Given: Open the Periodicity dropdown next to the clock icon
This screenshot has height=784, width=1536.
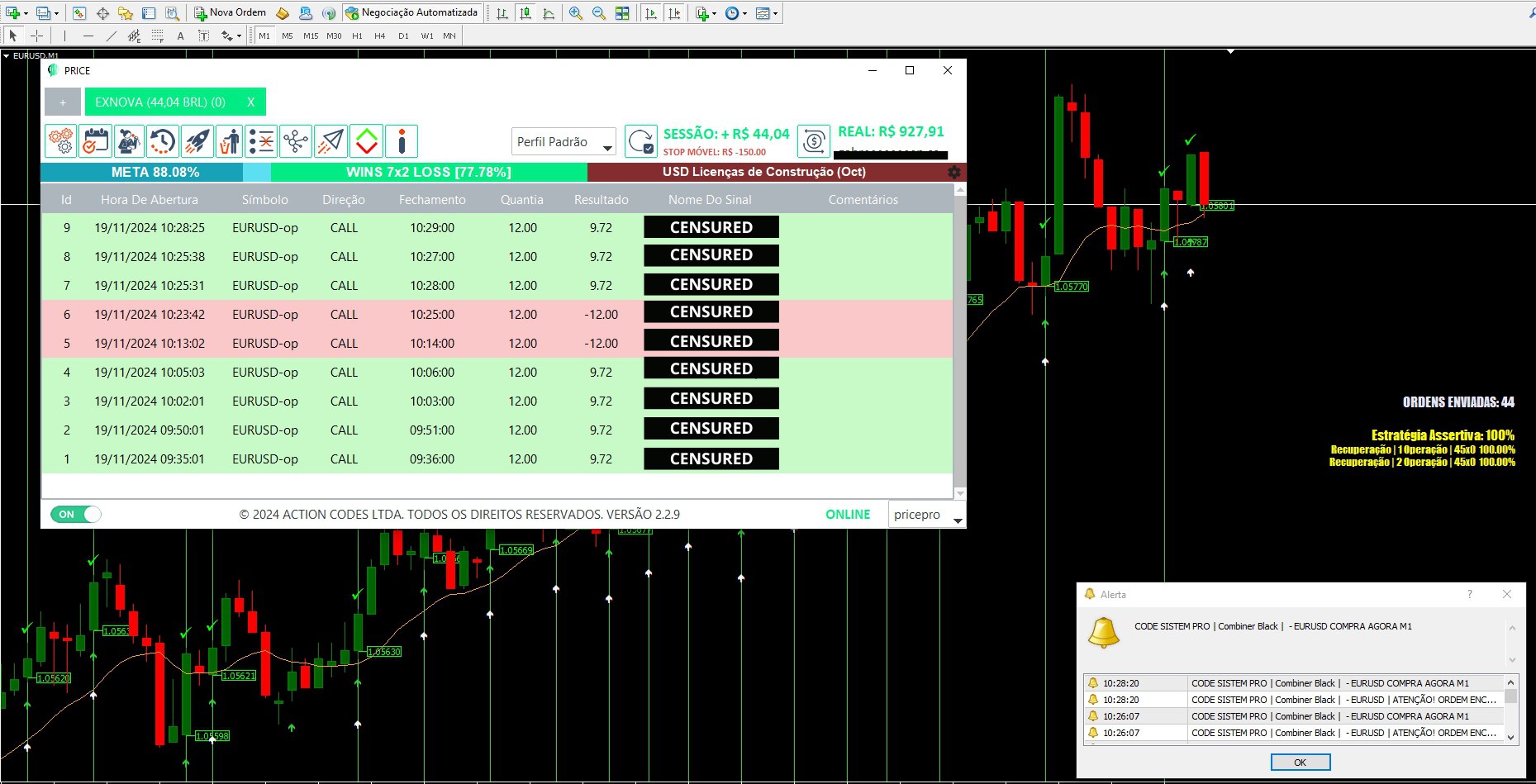Looking at the screenshot, I should click(743, 12).
